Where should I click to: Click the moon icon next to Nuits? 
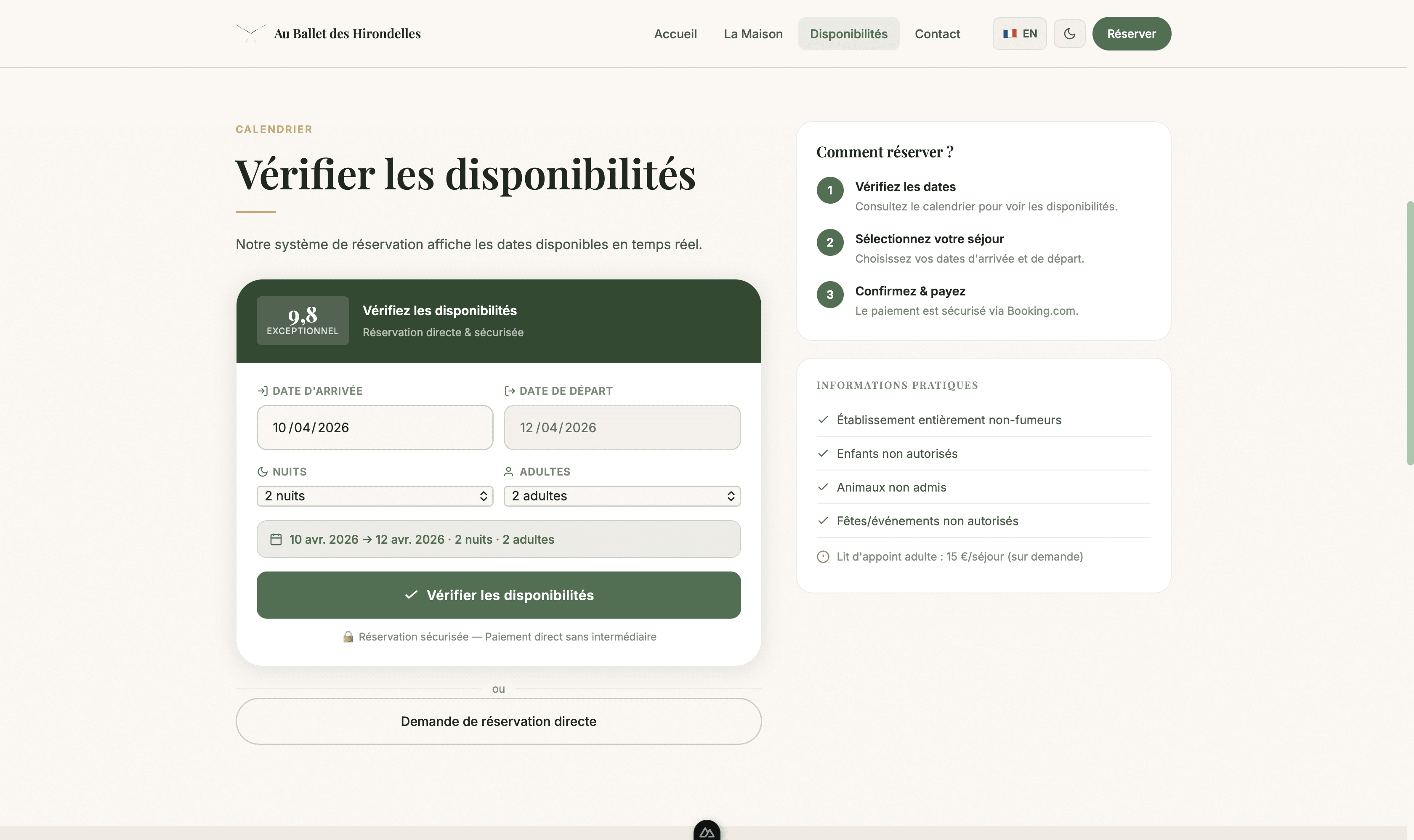pos(262,471)
